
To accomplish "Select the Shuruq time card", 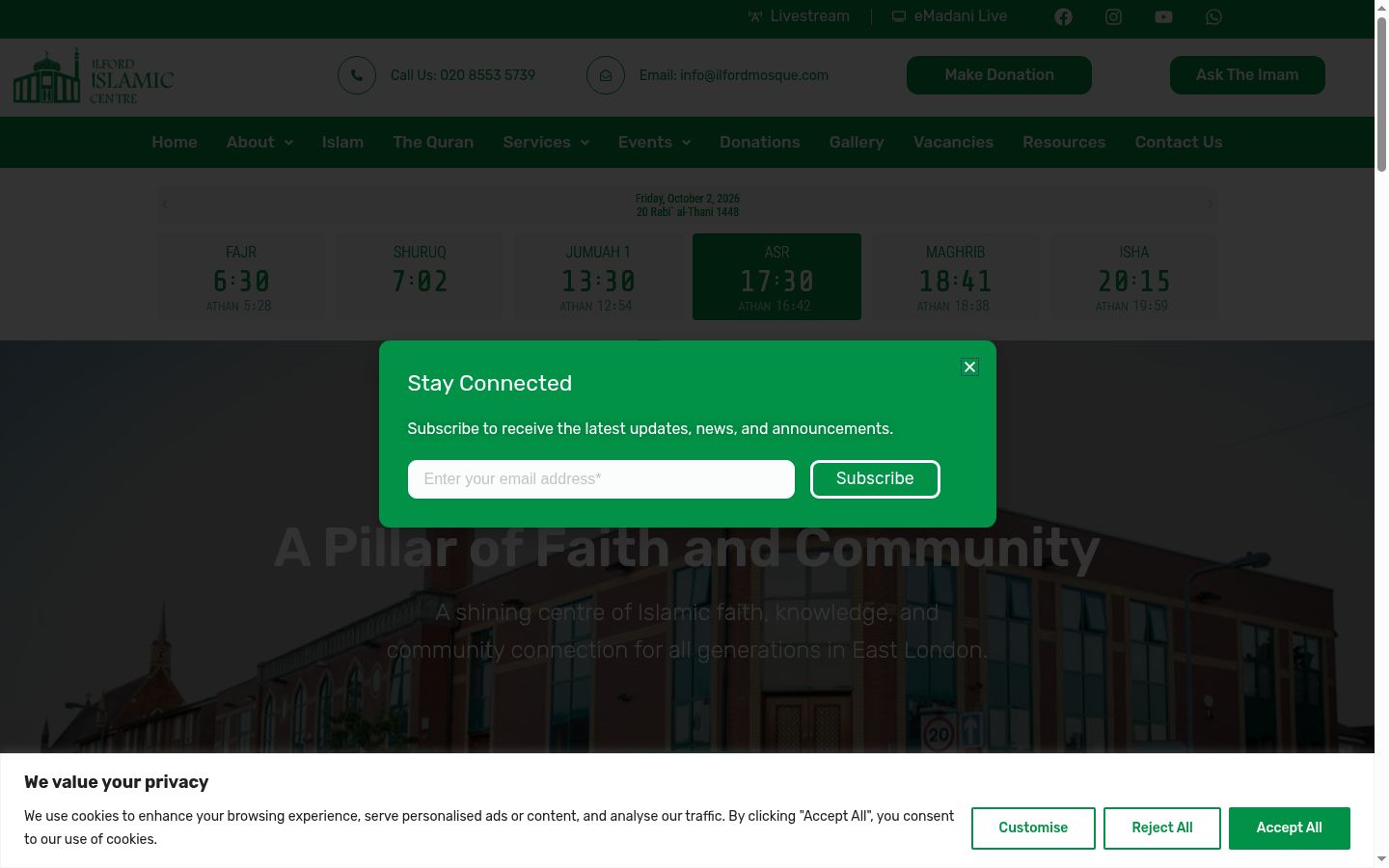I will tap(420, 277).
